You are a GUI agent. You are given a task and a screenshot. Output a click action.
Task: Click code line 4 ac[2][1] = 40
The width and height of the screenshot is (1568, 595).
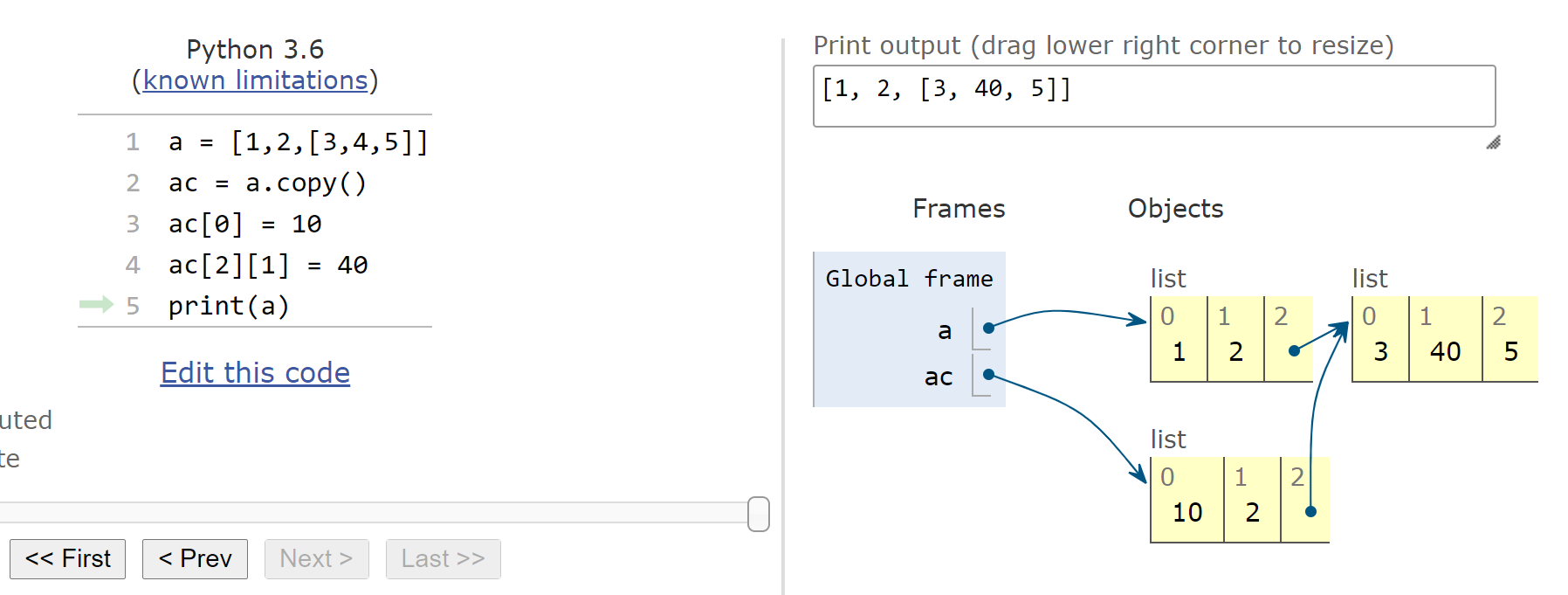pyautogui.click(x=267, y=265)
